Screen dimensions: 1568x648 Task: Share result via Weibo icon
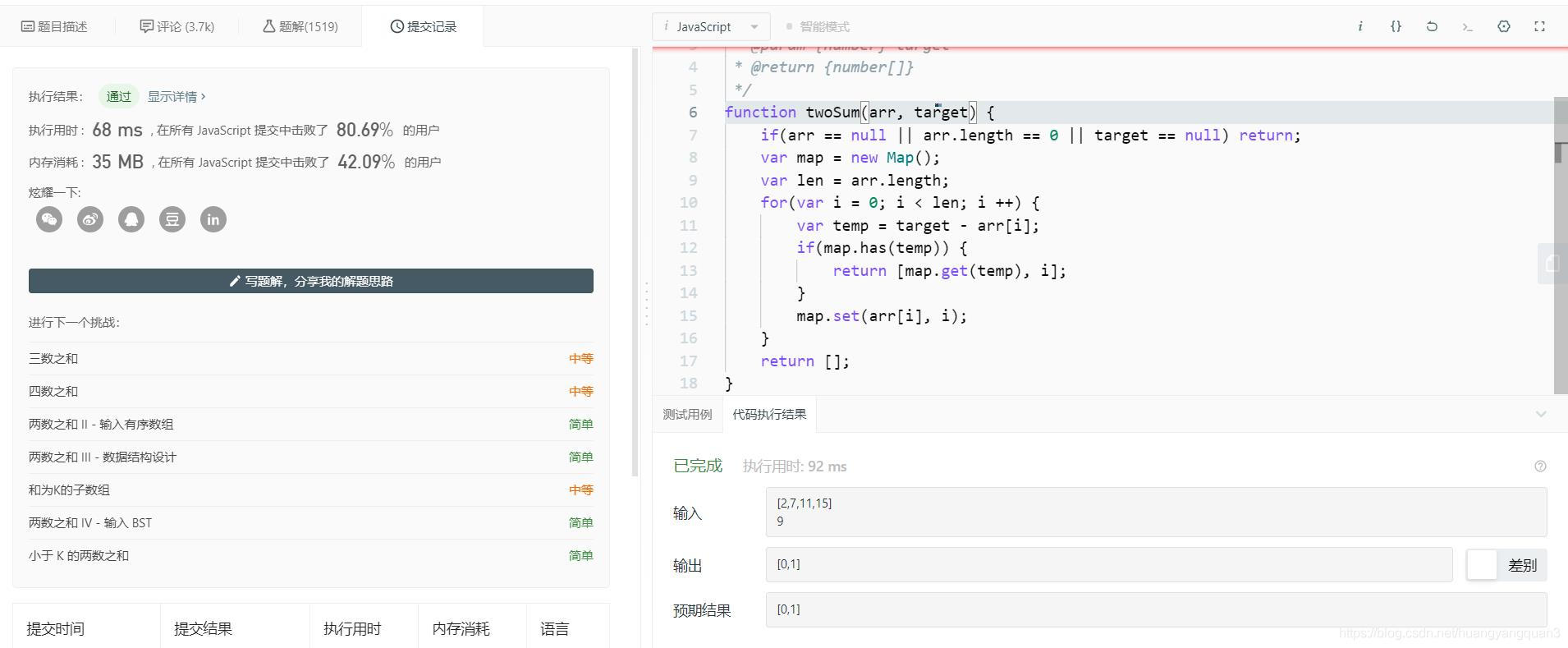(90, 219)
